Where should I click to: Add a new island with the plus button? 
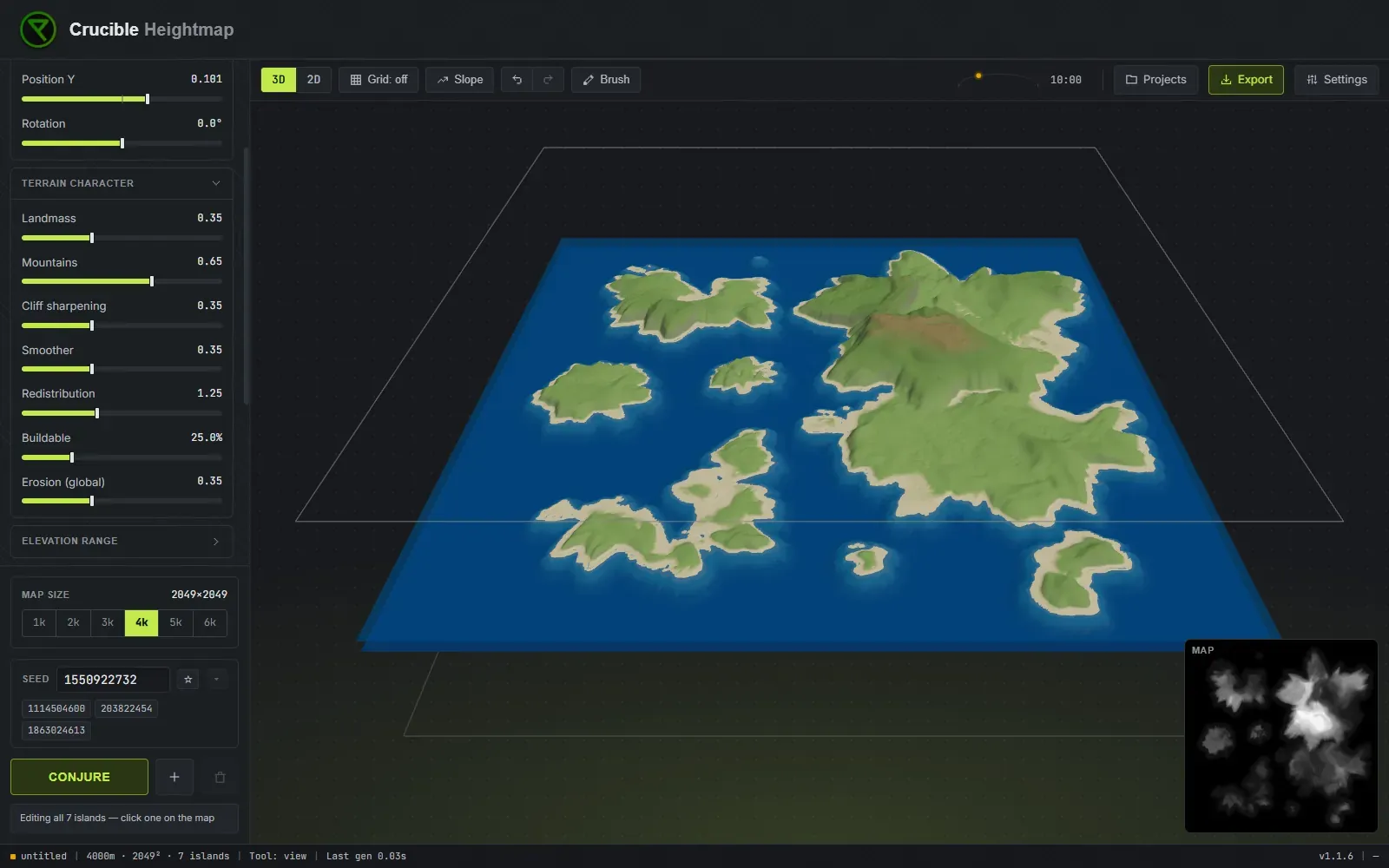[174, 777]
